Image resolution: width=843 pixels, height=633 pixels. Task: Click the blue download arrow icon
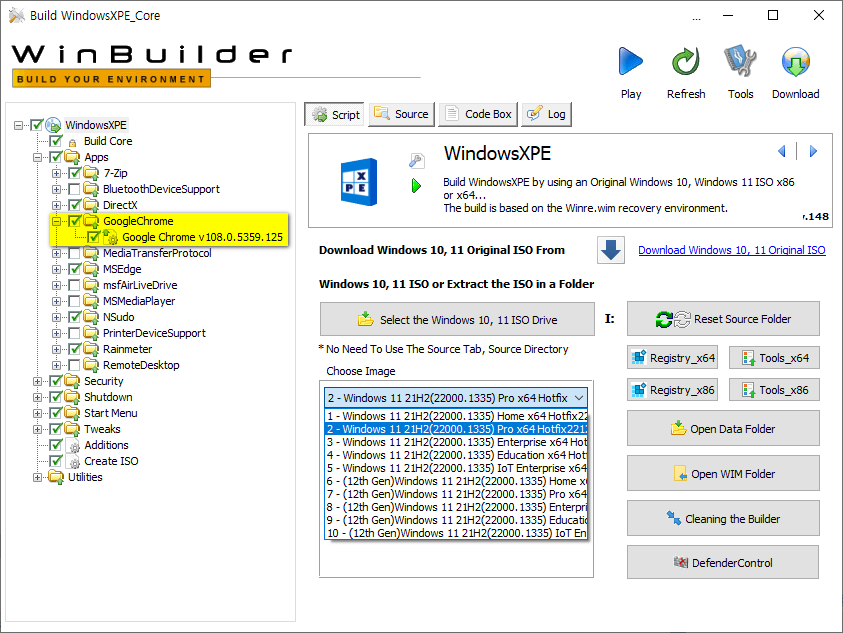click(x=611, y=250)
